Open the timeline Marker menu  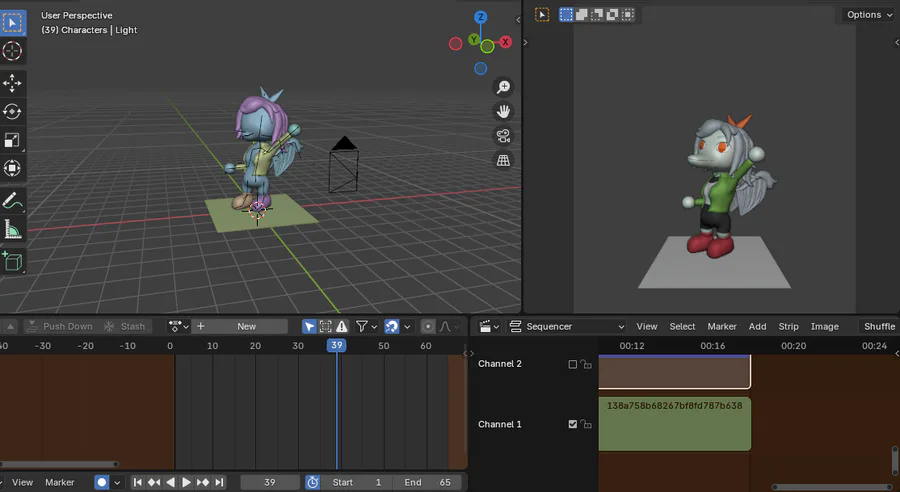click(x=60, y=483)
